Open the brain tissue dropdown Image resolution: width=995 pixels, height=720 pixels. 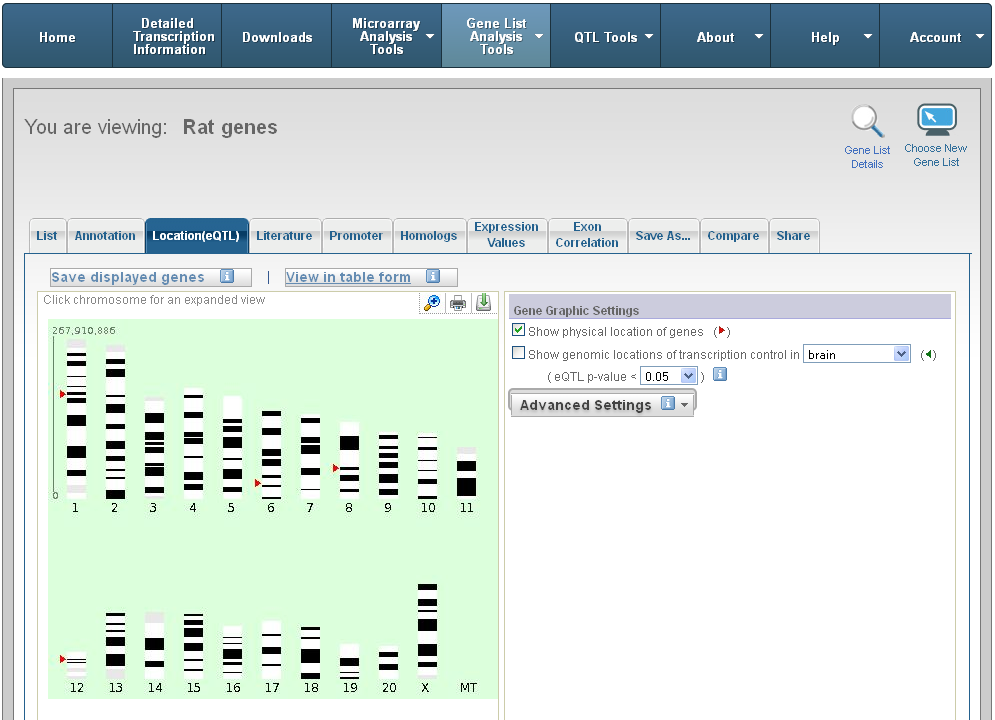(856, 354)
